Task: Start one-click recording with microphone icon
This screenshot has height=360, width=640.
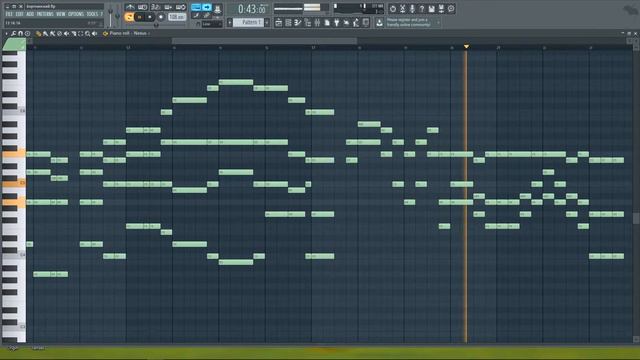Action: [412, 9]
